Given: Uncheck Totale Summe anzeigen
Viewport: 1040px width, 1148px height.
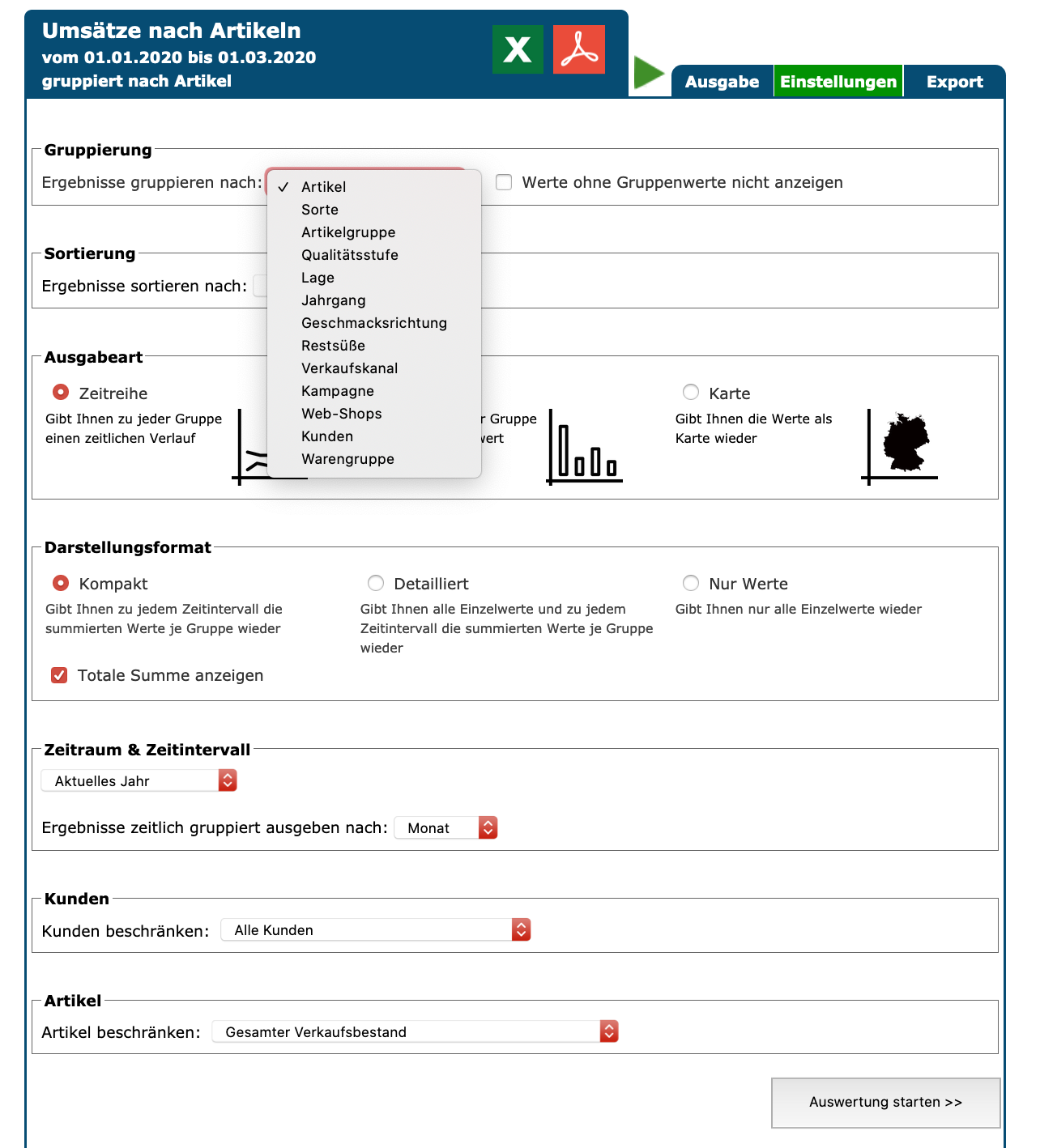Looking at the screenshot, I should click(59, 675).
